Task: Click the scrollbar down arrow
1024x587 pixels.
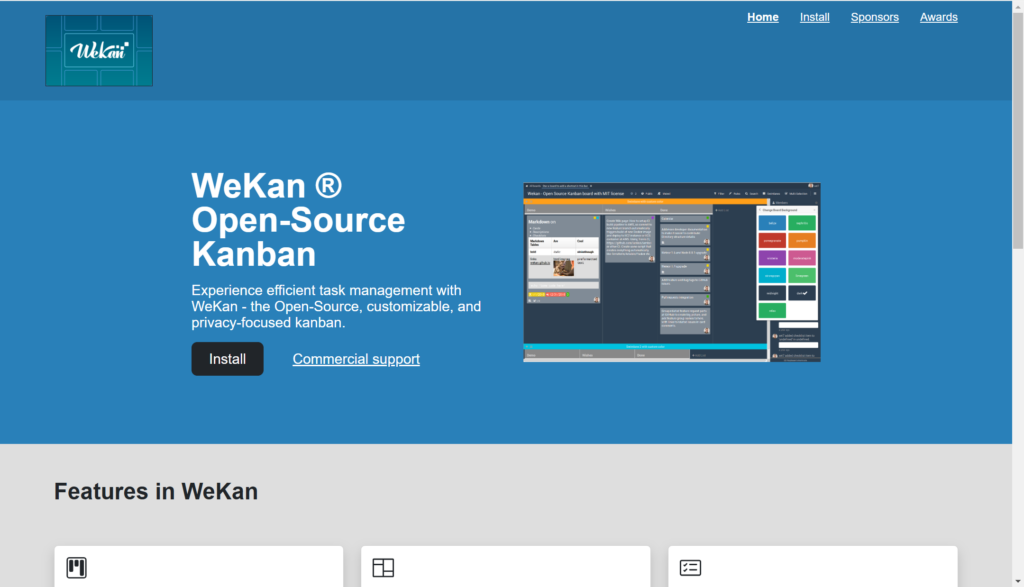Action: 1016,580
